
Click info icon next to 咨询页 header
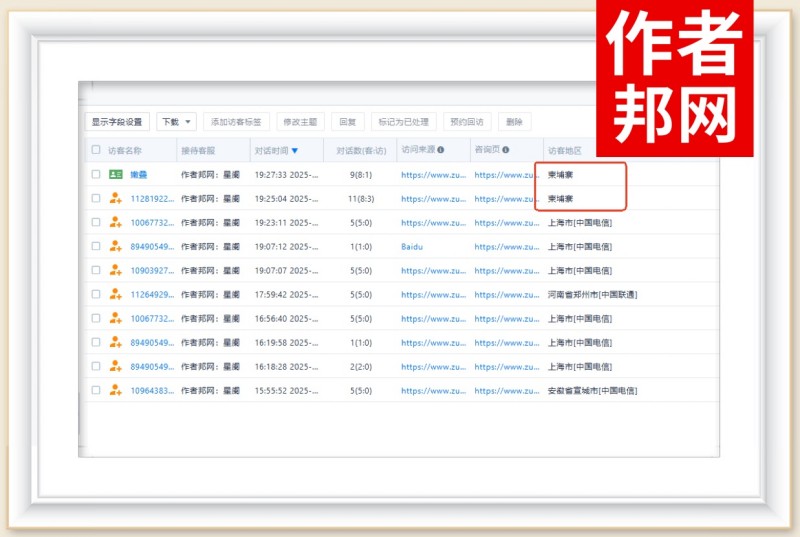click(x=505, y=150)
